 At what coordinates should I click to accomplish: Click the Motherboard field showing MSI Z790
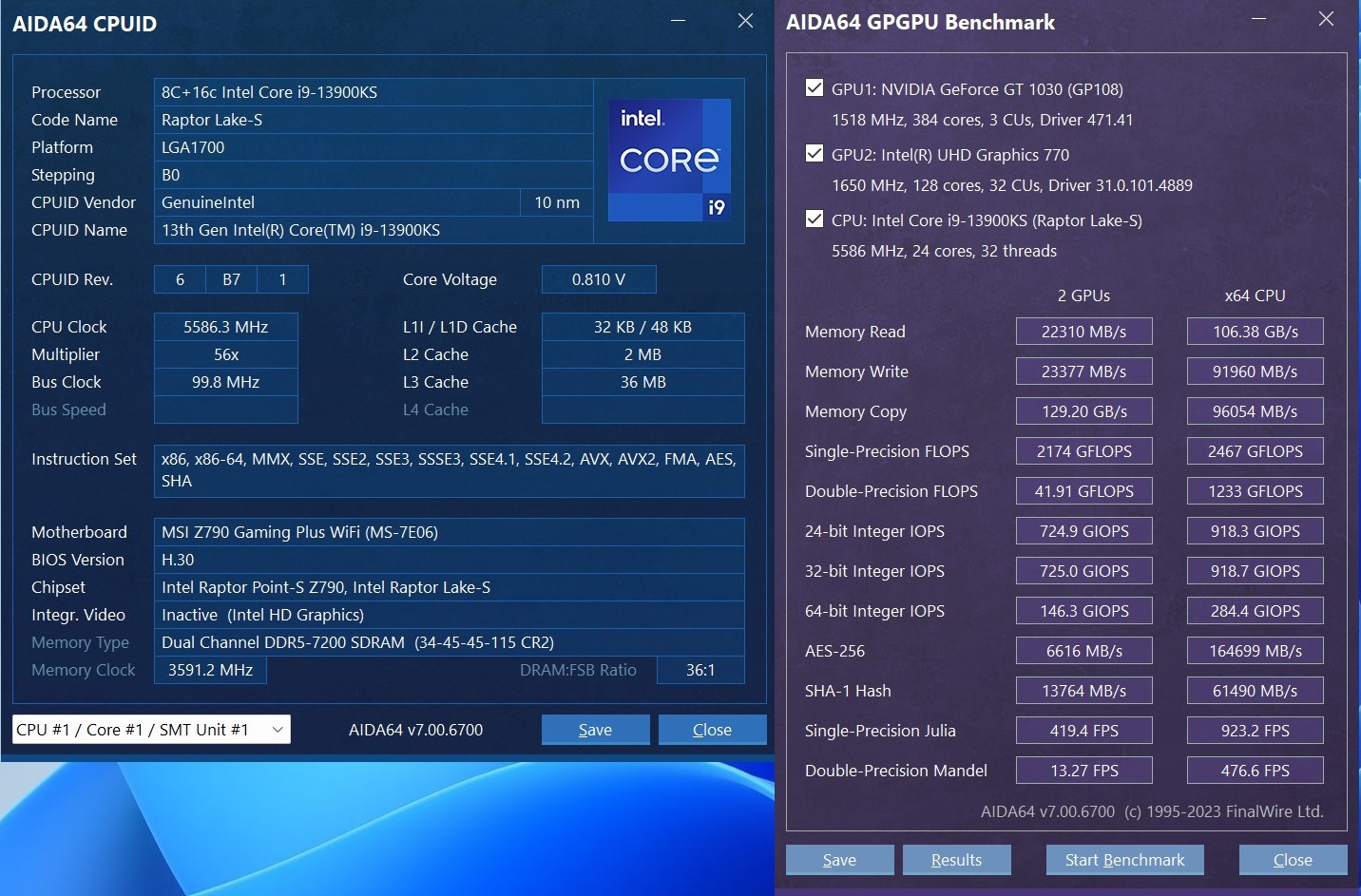pyautogui.click(x=449, y=532)
